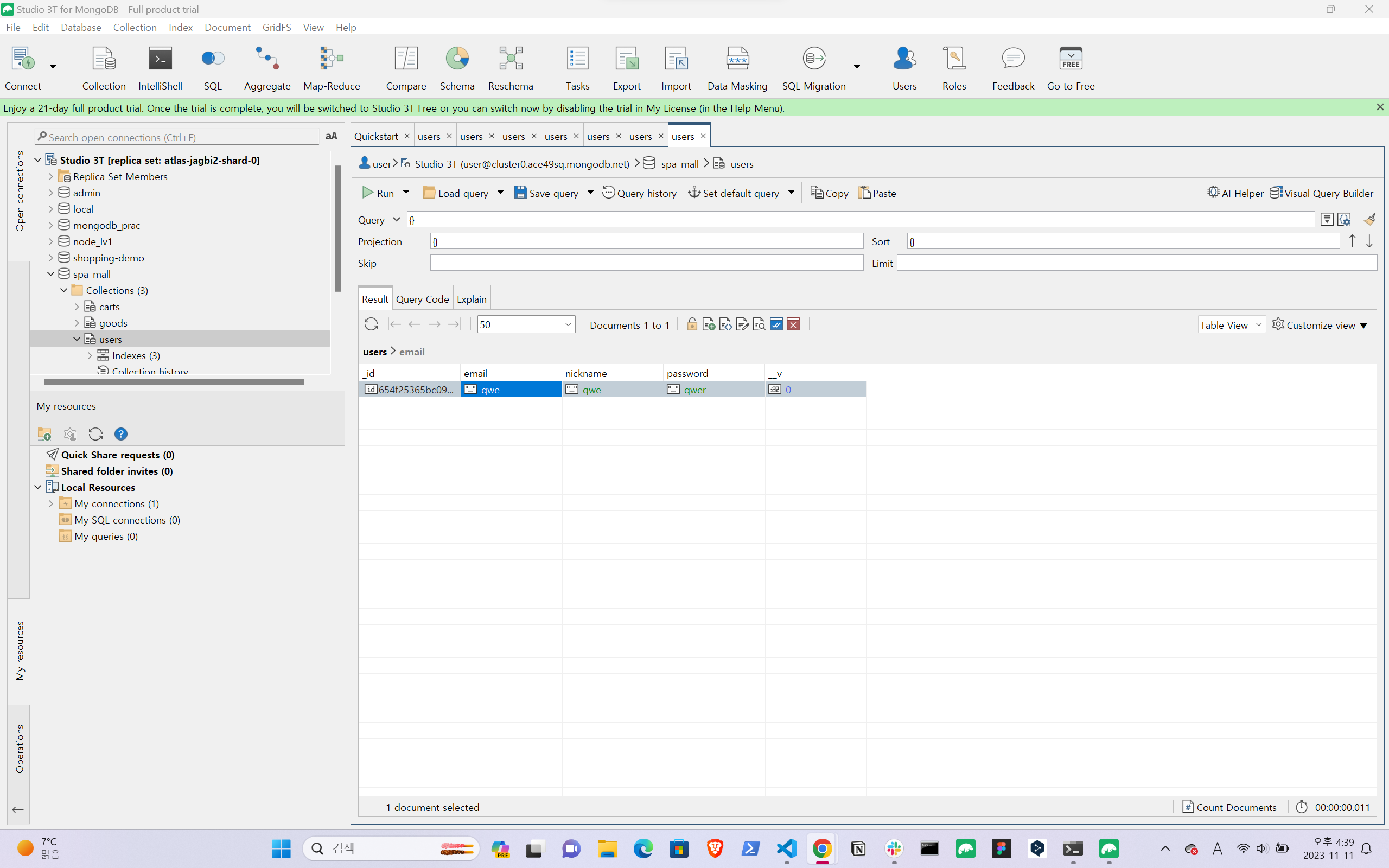Add a new folder in My resources

tap(44, 434)
